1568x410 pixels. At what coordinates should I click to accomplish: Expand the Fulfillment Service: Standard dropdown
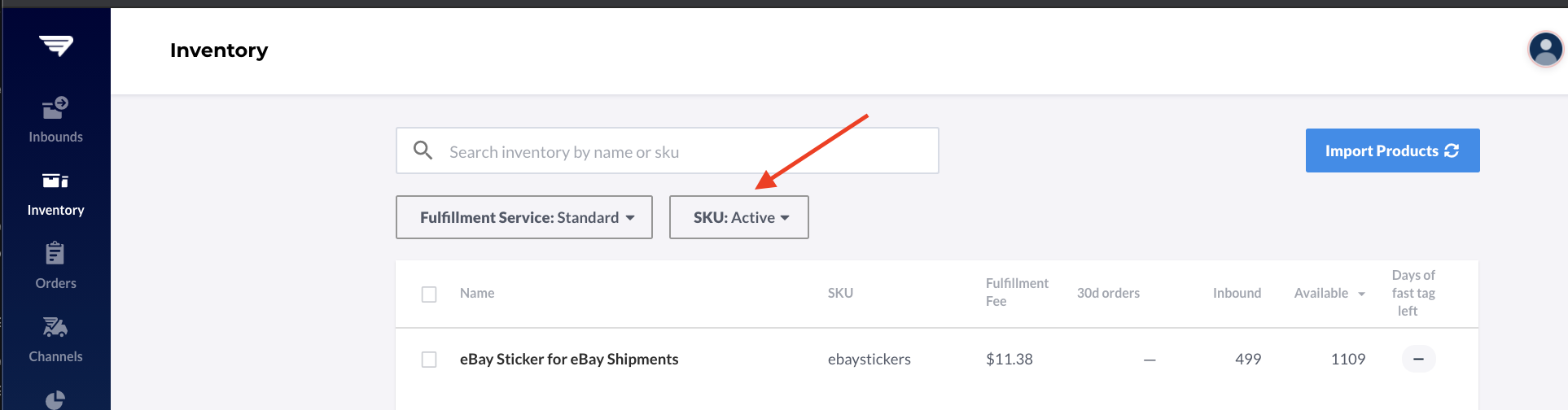(524, 217)
